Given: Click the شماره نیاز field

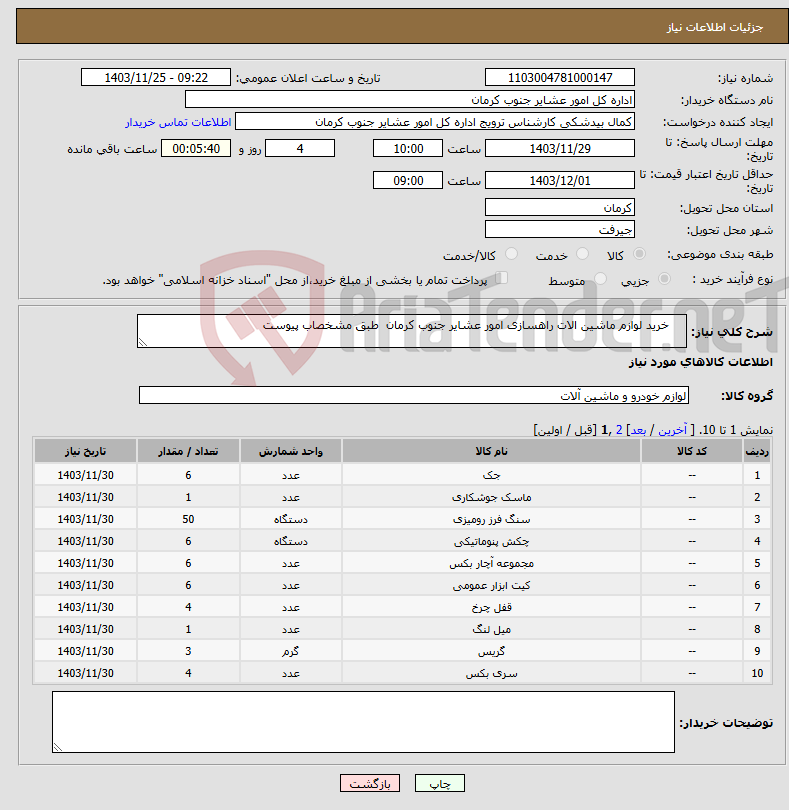Looking at the screenshot, I should (560, 77).
